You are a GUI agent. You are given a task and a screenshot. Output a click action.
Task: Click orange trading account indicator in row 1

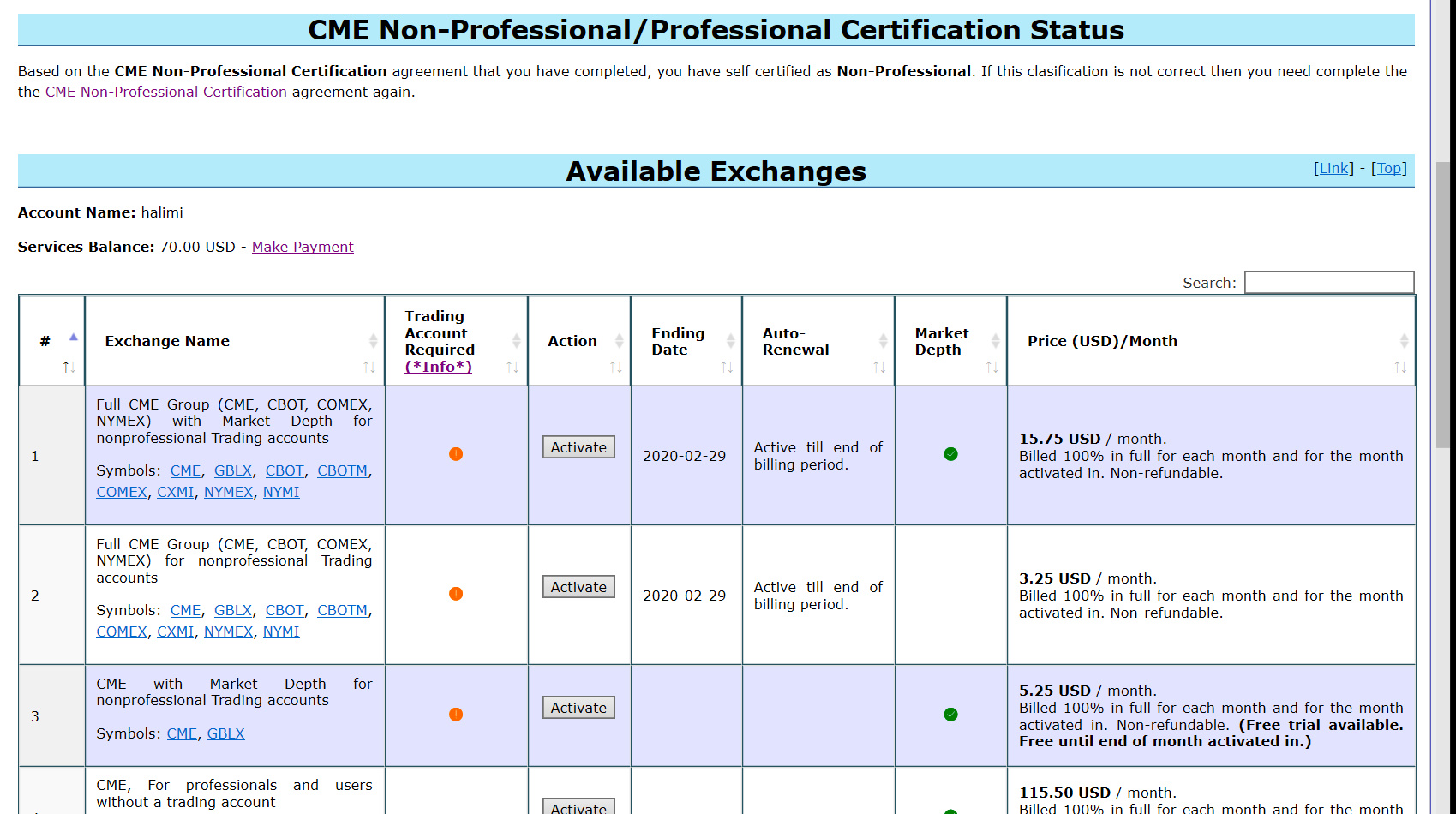click(456, 454)
